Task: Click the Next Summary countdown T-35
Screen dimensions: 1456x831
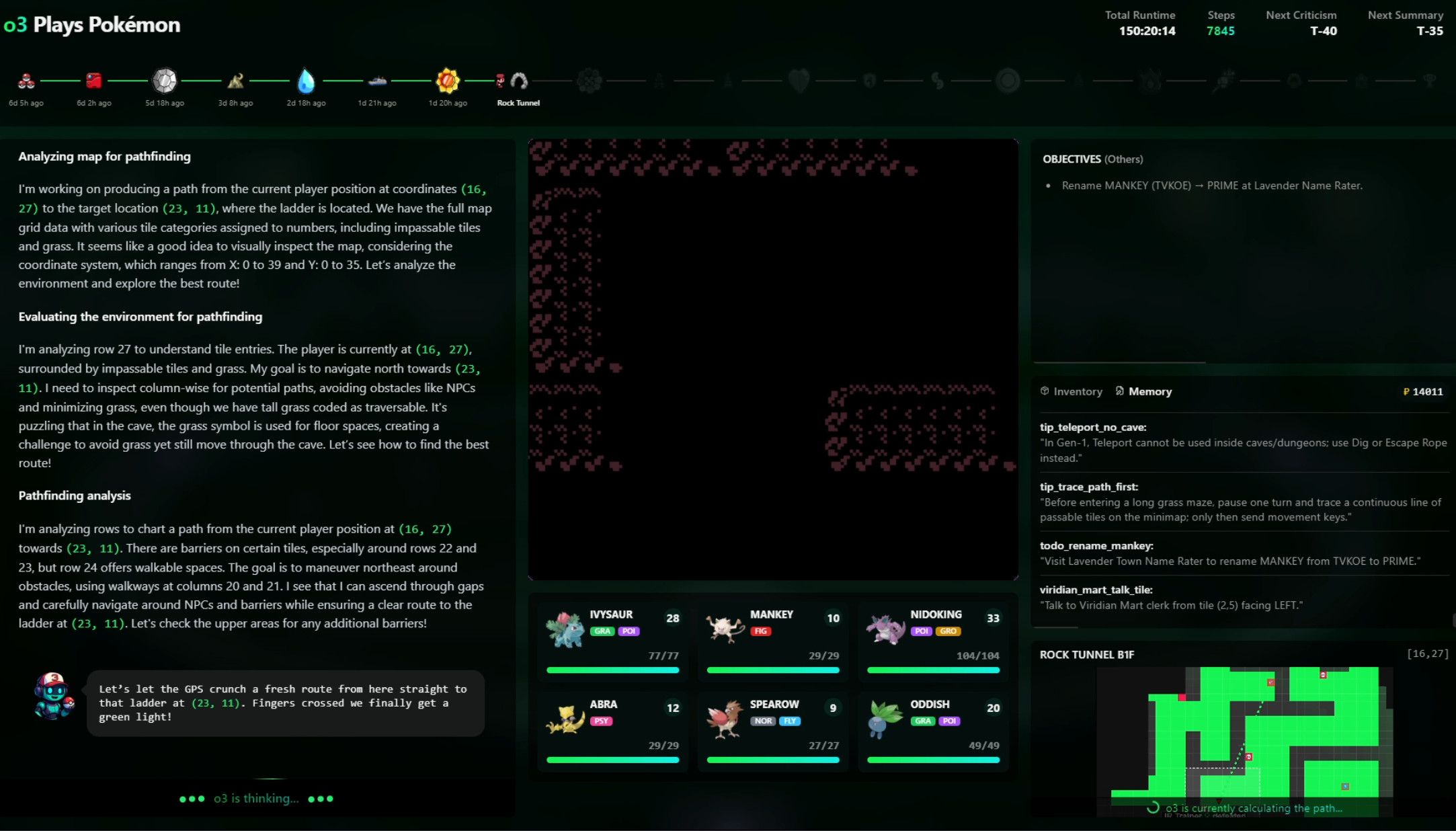Action: pos(1429,31)
